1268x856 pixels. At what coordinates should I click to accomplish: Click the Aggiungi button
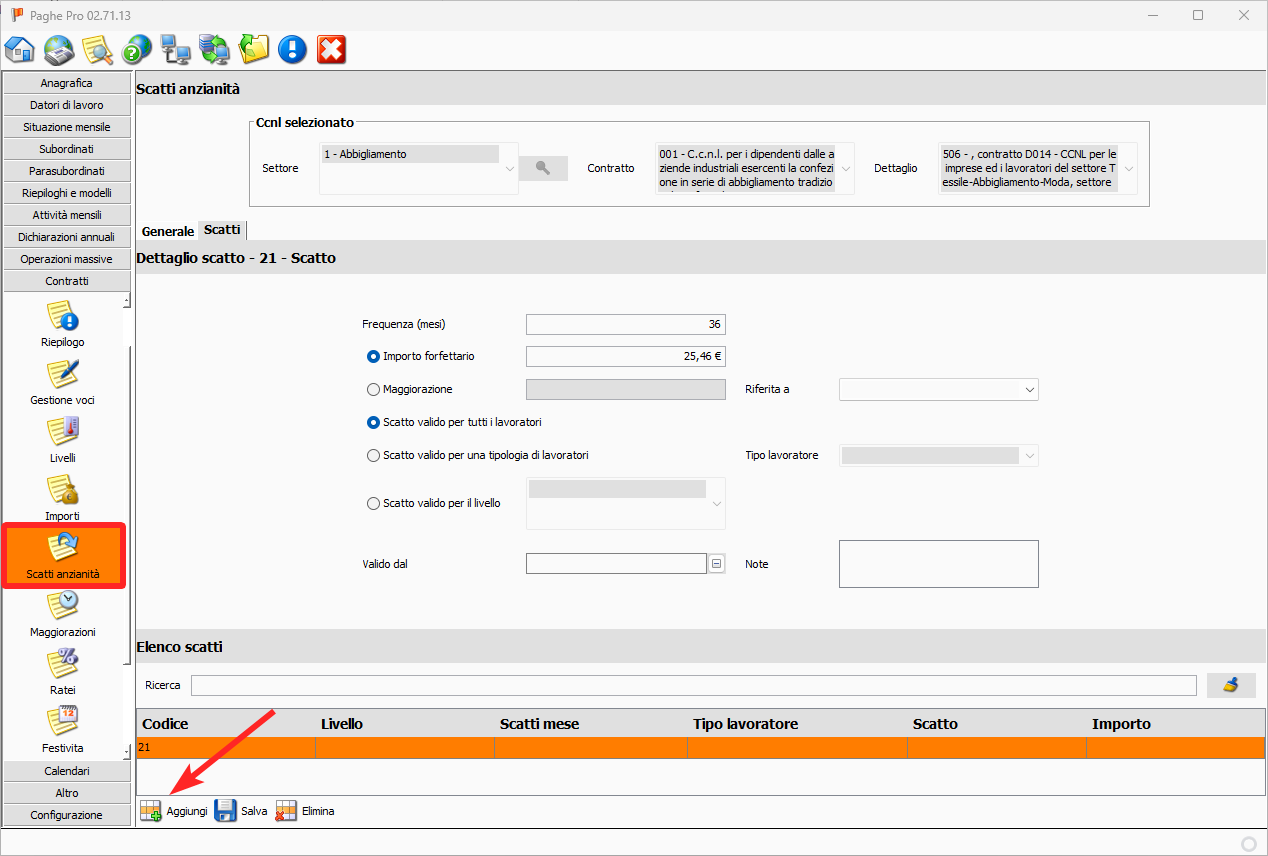175,811
